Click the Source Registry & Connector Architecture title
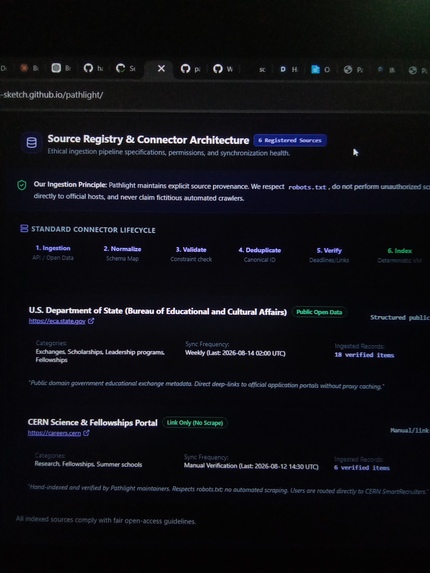 (148, 140)
